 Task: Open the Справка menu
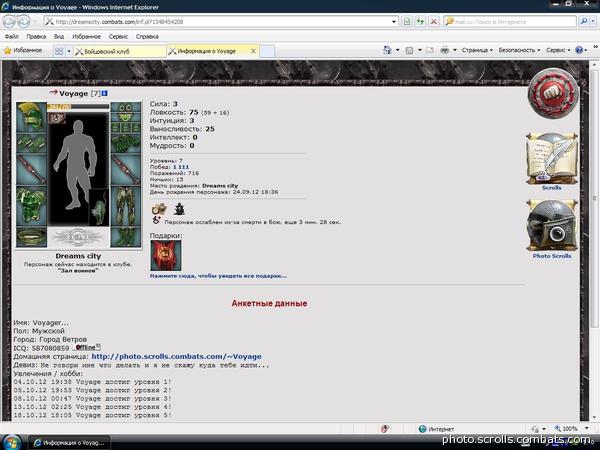[147, 36]
